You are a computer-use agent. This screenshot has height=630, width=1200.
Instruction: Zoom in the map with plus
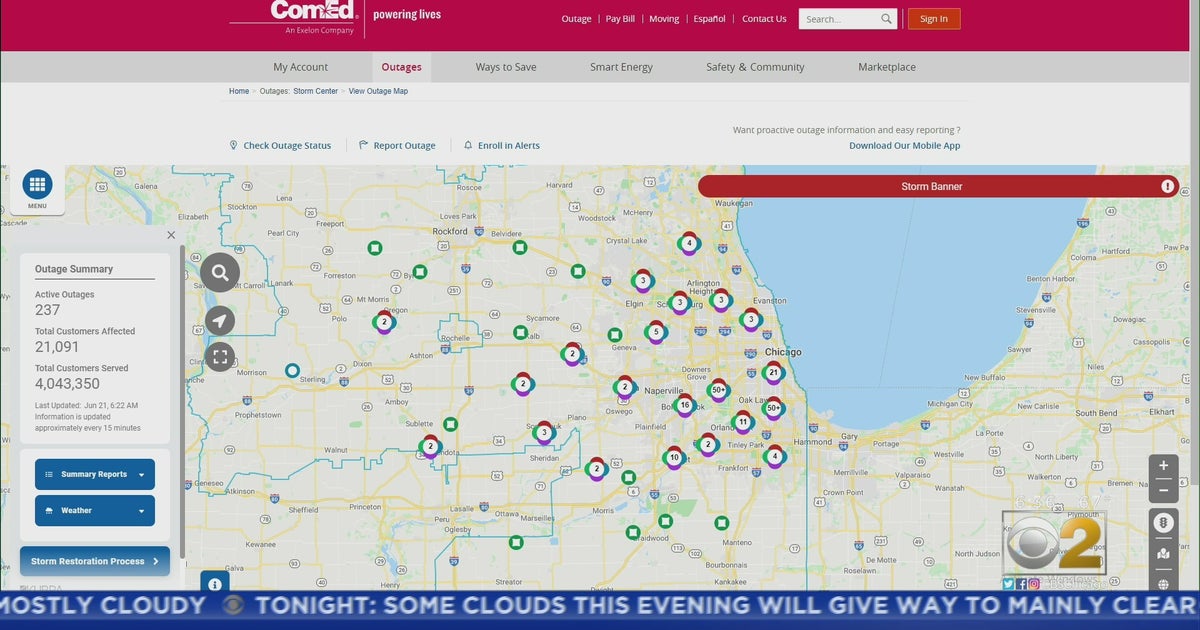coord(1163,466)
